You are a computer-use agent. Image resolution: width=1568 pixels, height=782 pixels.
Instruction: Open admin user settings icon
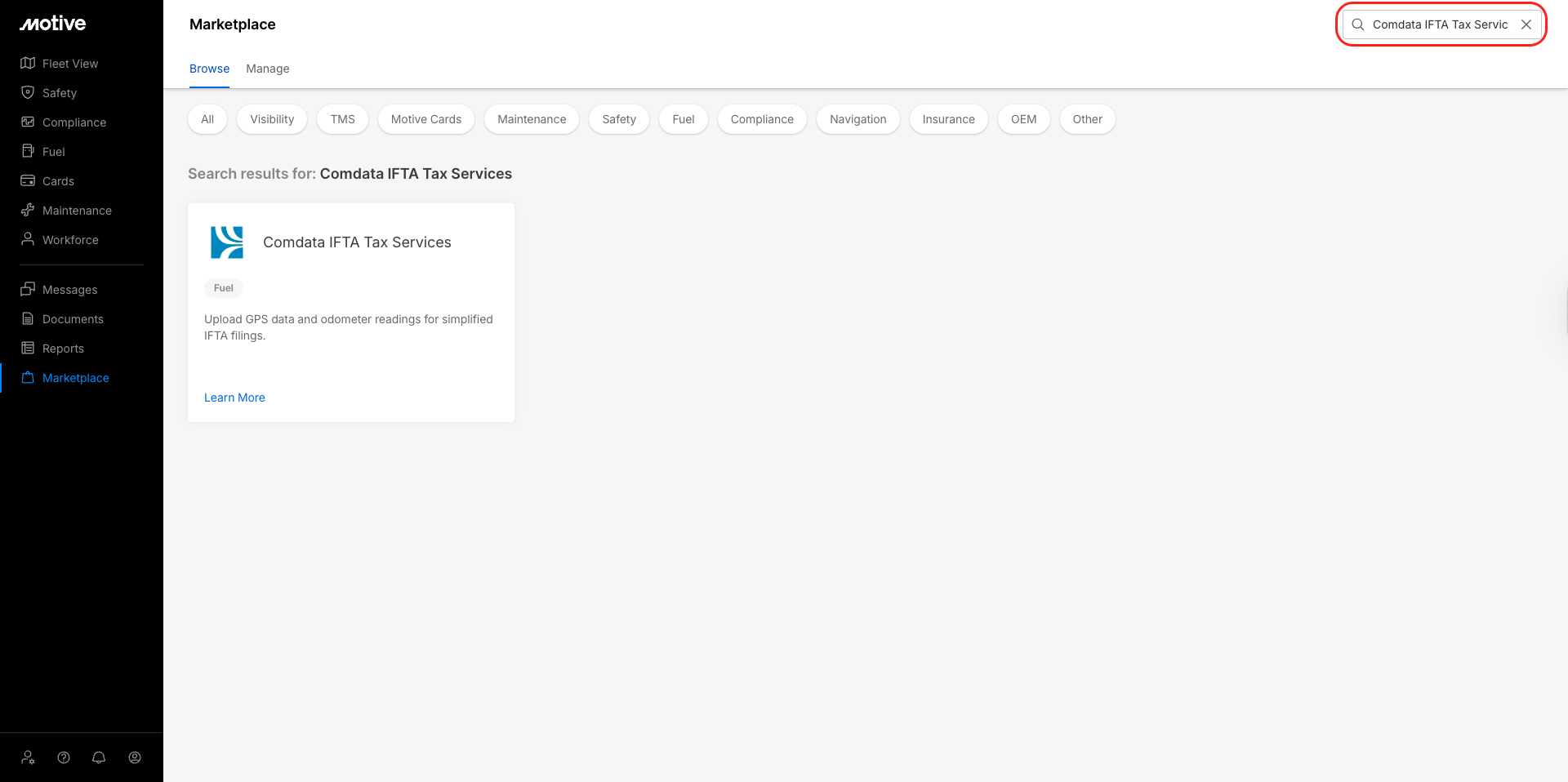[x=29, y=758]
